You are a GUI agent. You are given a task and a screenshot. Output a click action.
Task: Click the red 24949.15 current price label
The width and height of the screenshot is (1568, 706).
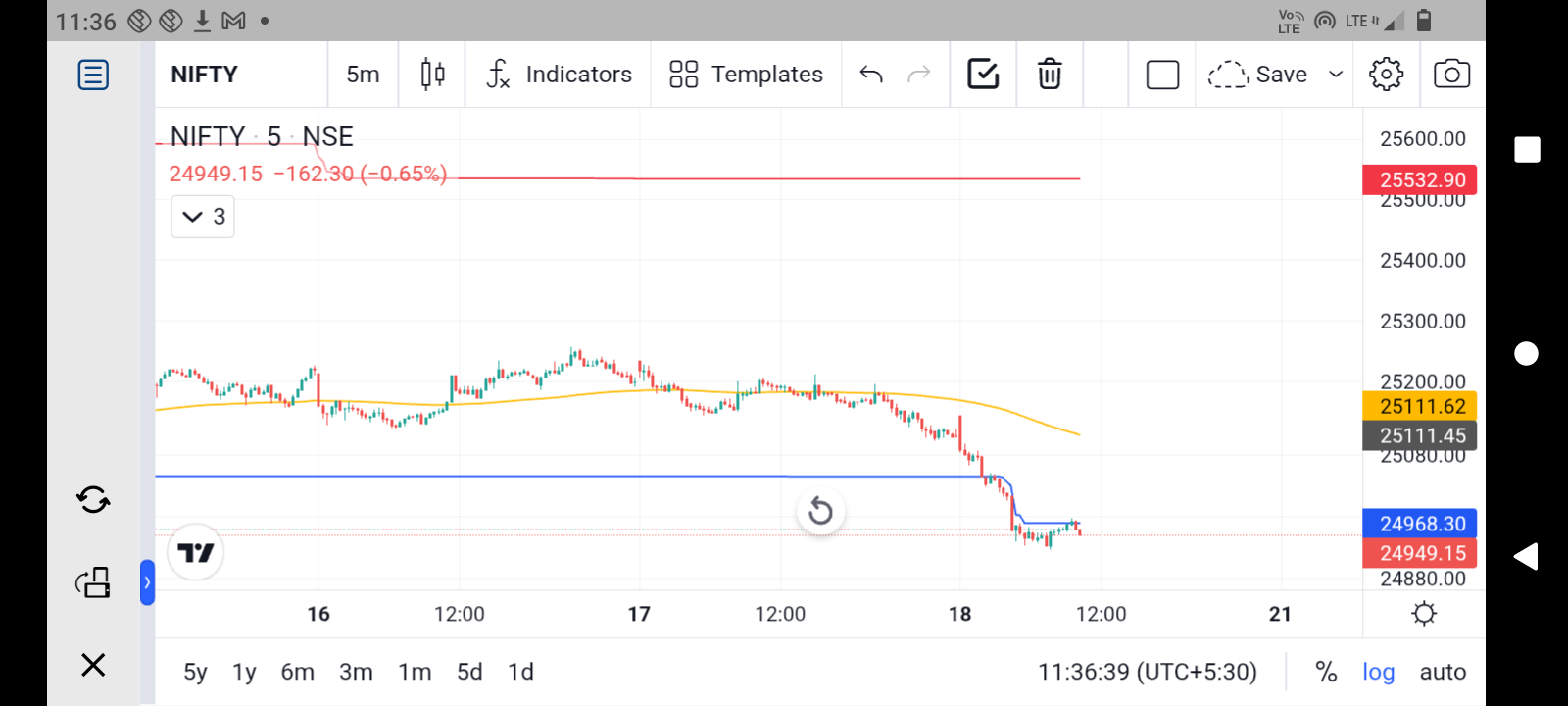pos(1420,553)
